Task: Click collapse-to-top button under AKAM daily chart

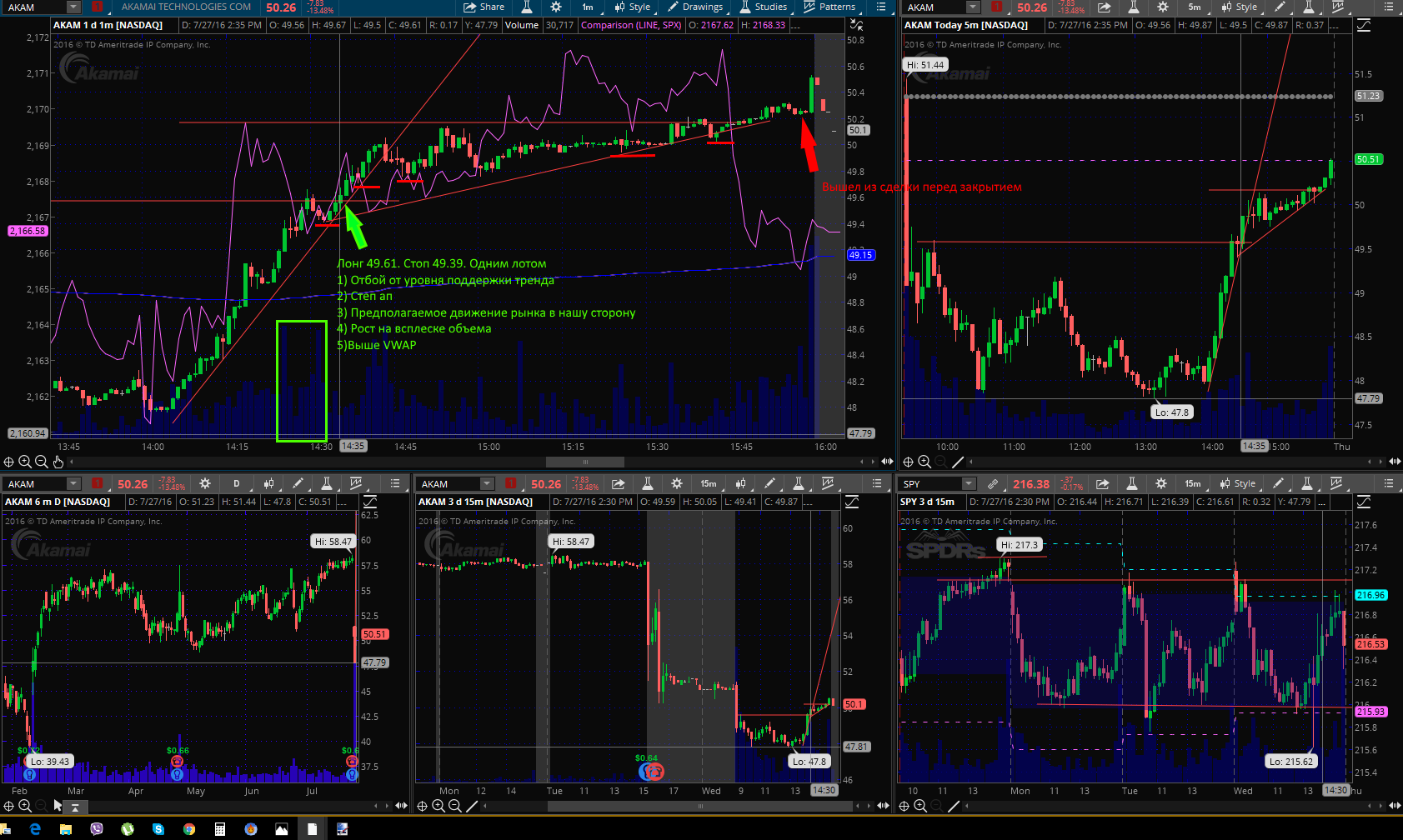Action: pyautogui.click(x=75, y=807)
